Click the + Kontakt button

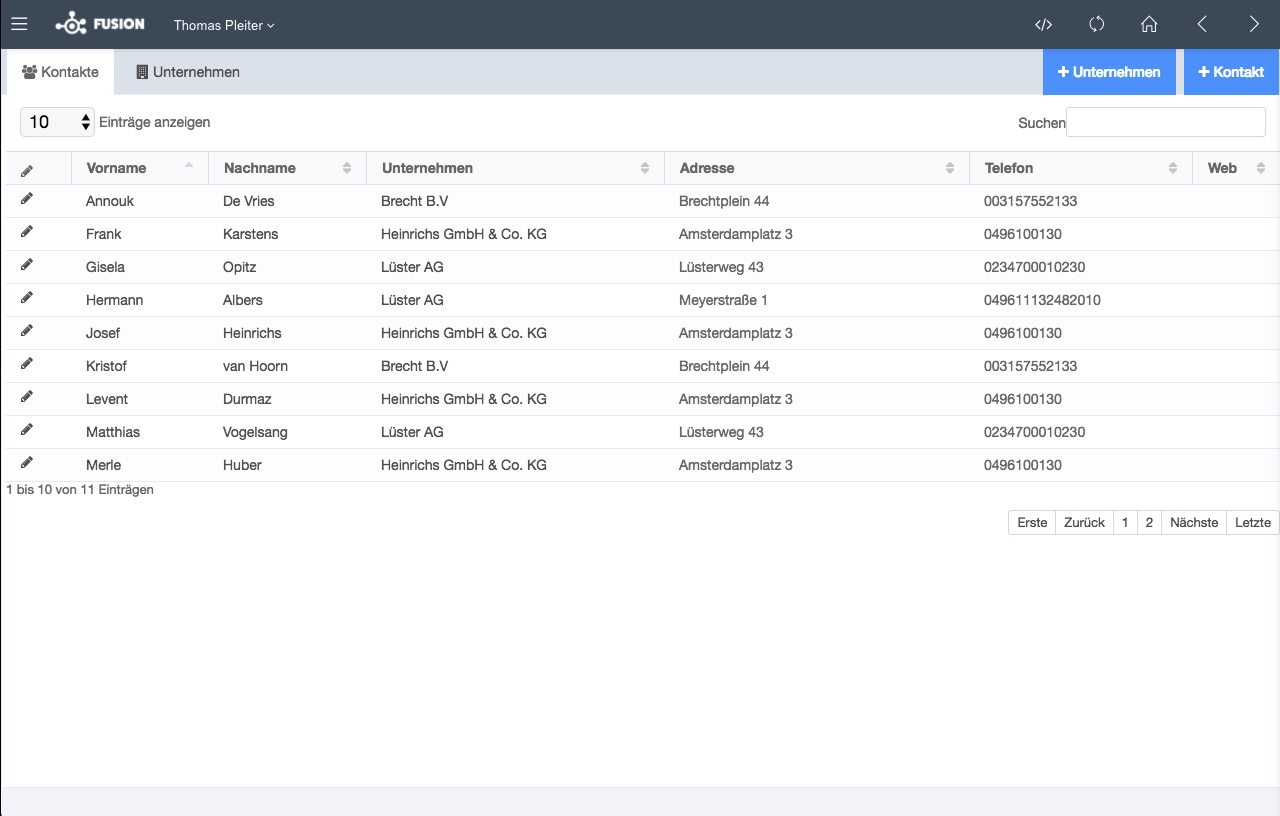[x=1231, y=72]
